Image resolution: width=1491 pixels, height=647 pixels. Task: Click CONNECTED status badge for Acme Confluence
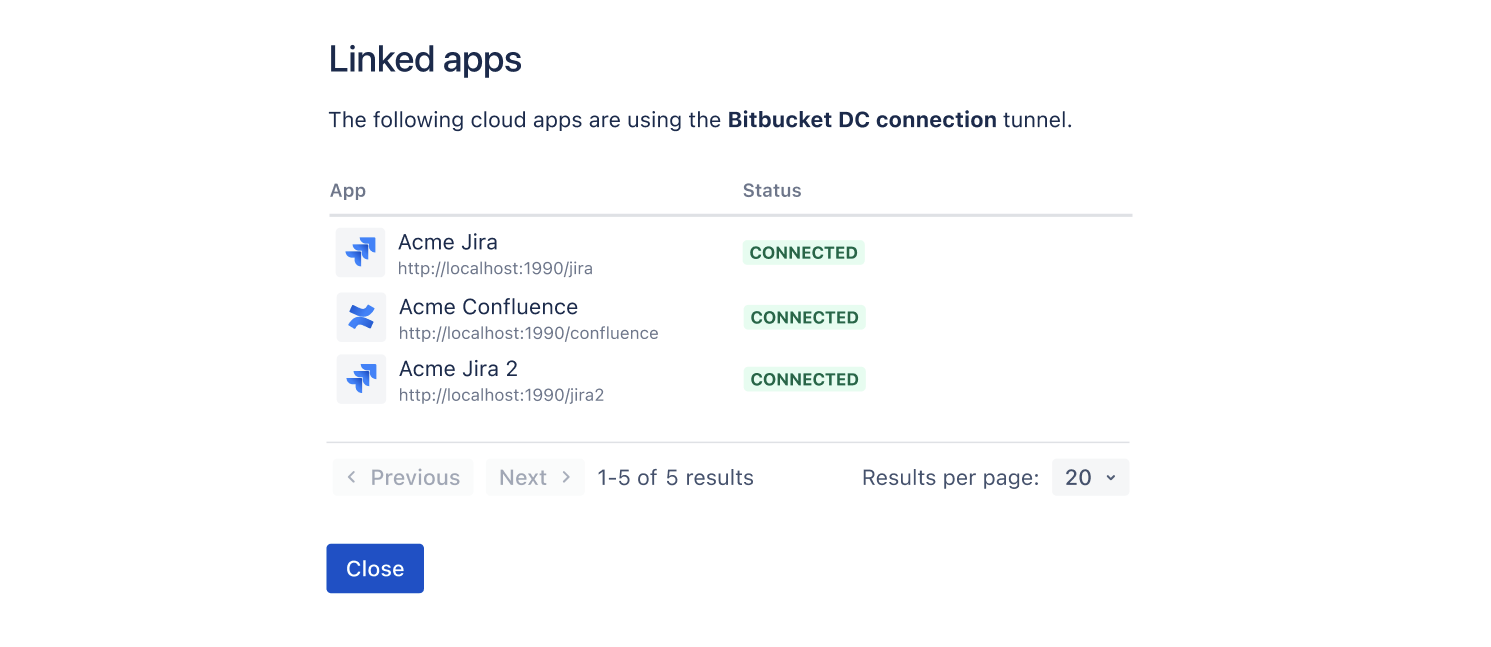804,317
